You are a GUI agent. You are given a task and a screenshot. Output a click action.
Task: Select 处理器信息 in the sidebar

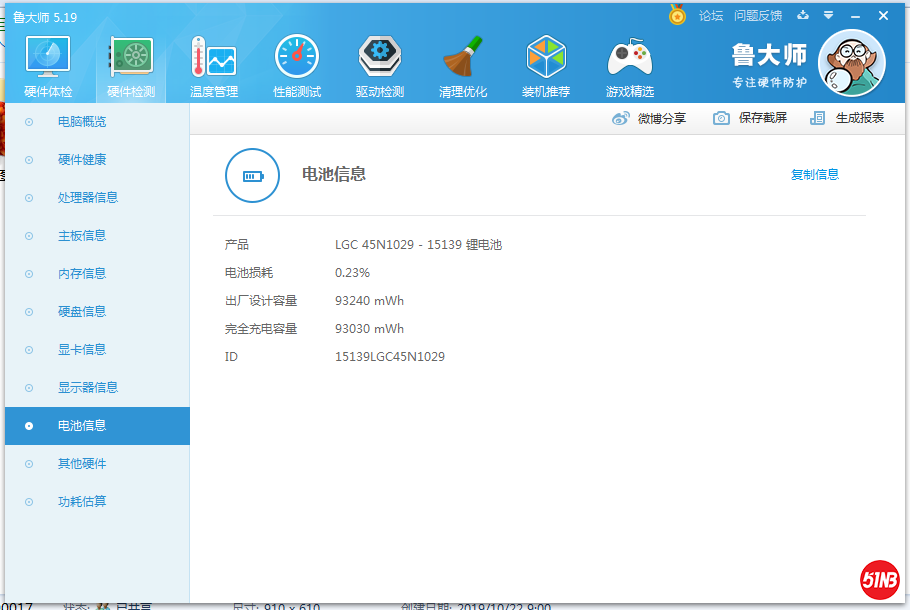coord(88,198)
